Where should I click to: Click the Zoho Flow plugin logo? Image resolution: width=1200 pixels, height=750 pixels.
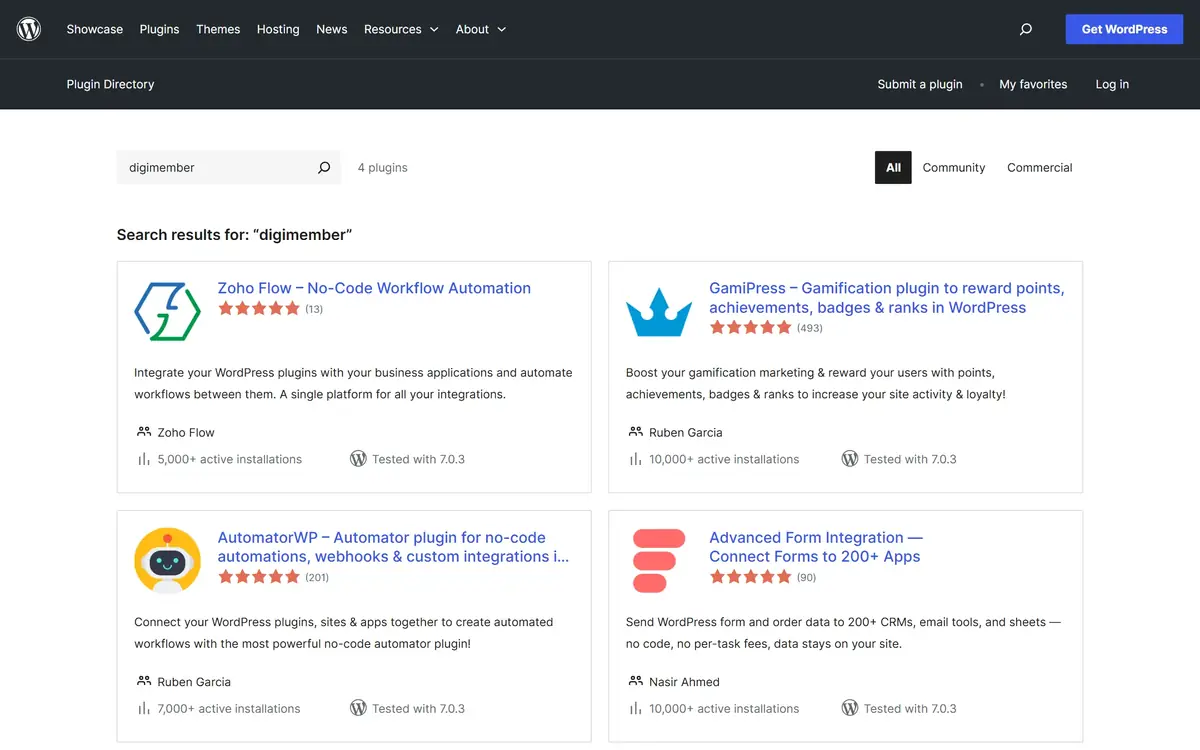coord(168,312)
